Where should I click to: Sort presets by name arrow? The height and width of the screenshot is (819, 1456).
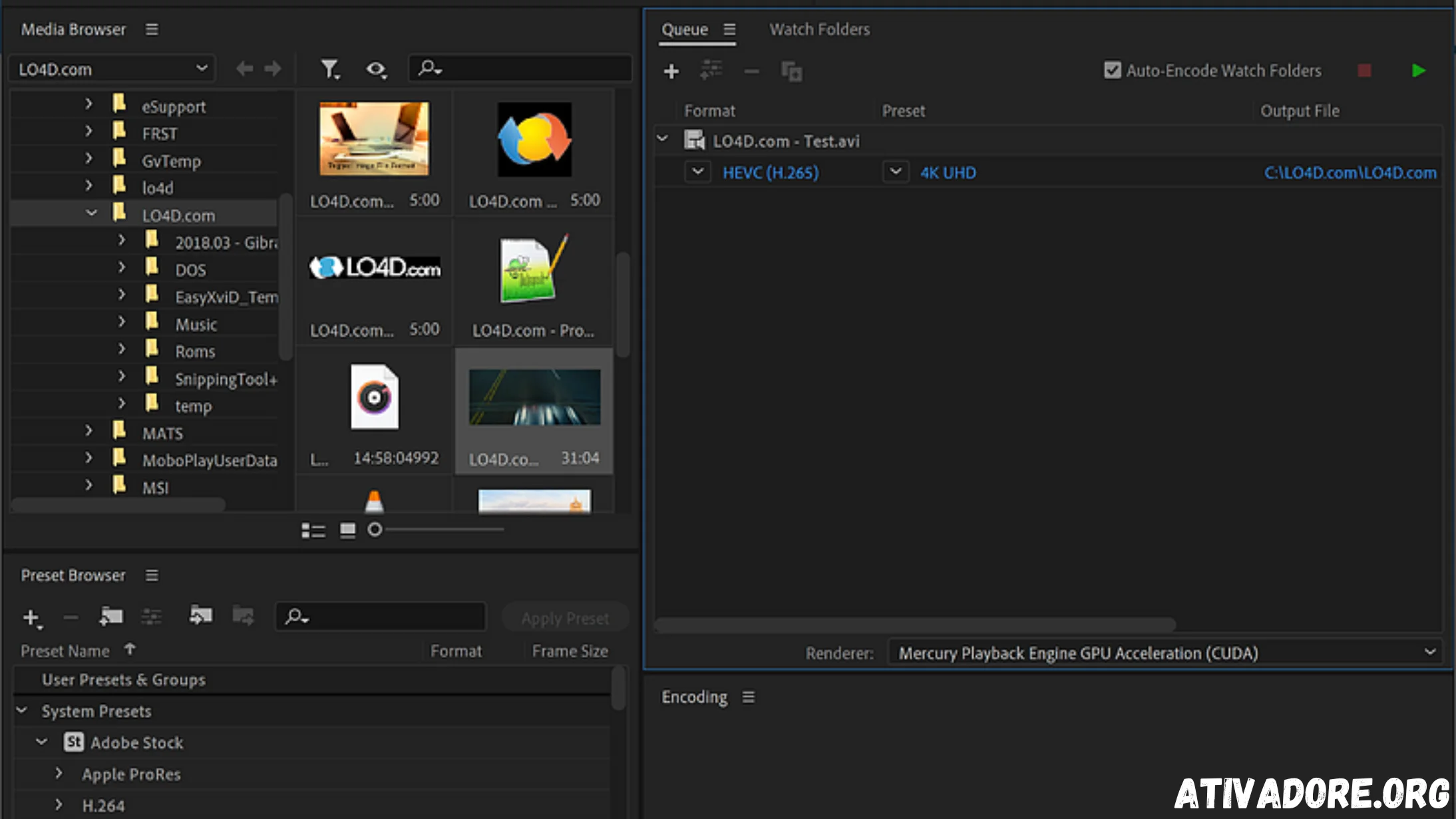tap(130, 649)
